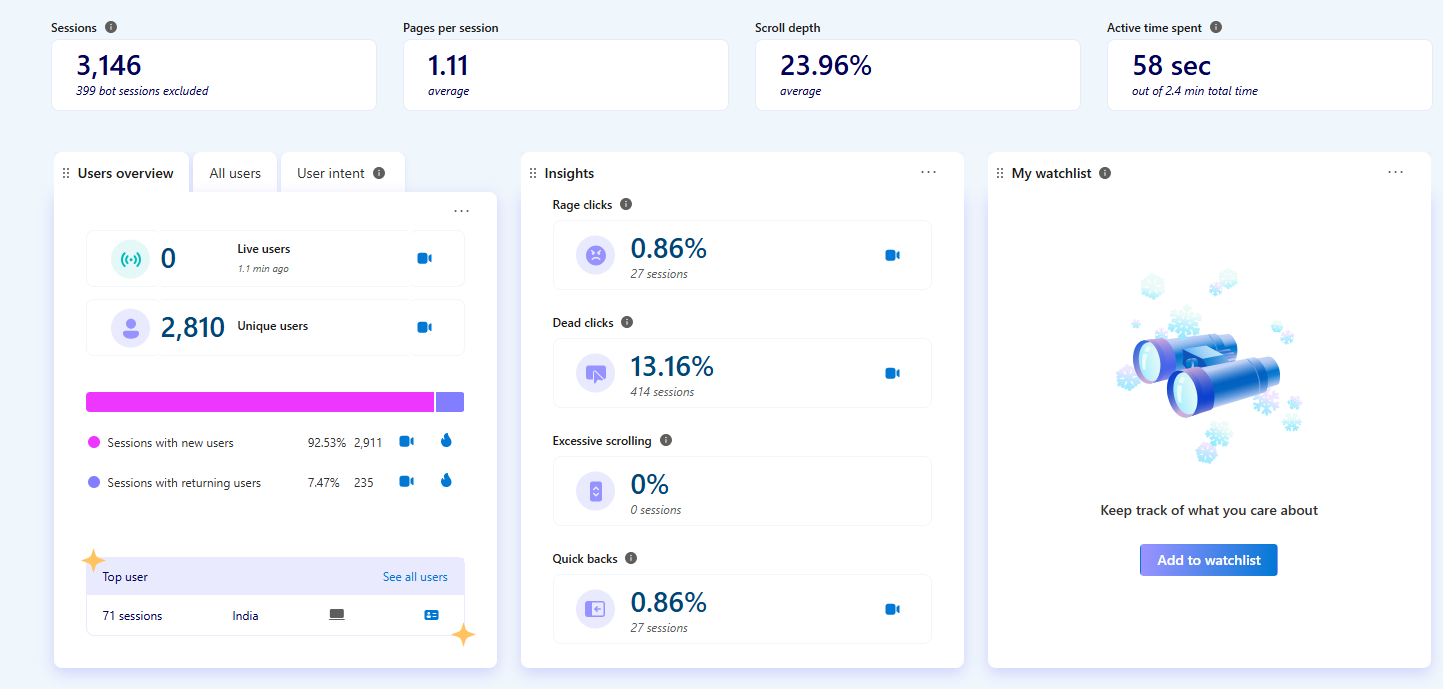Click info icon next to Sessions
The width and height of the screenshot is (1443, 689).
pyautogui.click(x=111, y=27)
